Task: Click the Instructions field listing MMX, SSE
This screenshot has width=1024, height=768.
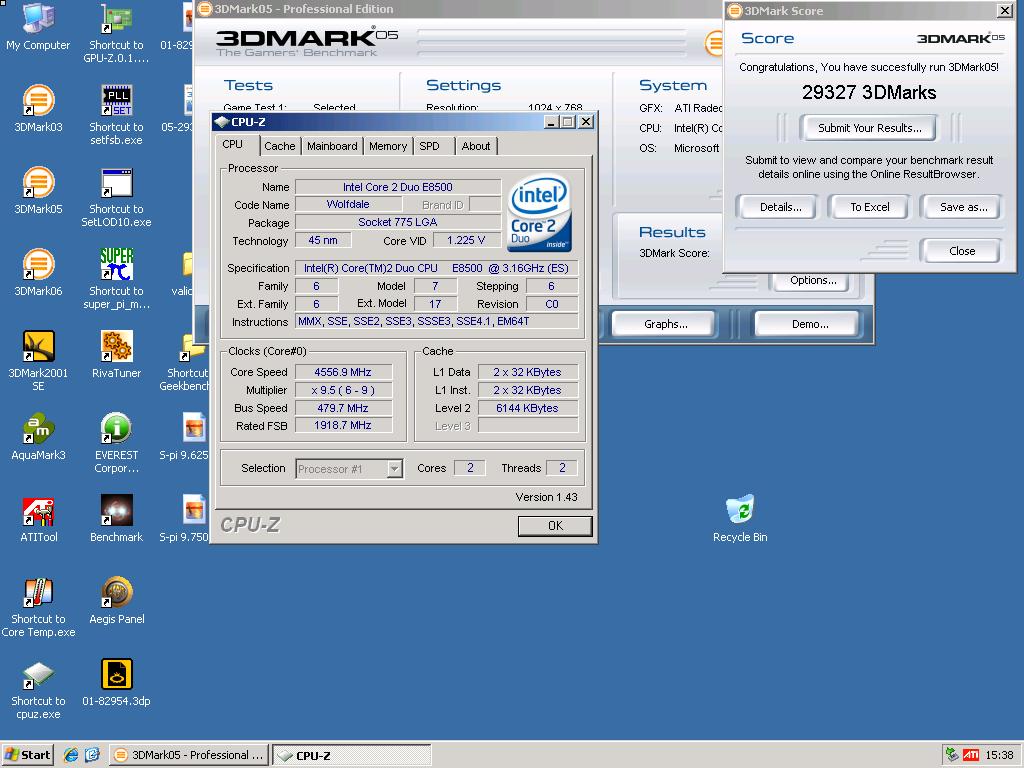Action: pyautogui.click(x=437, y=321)
